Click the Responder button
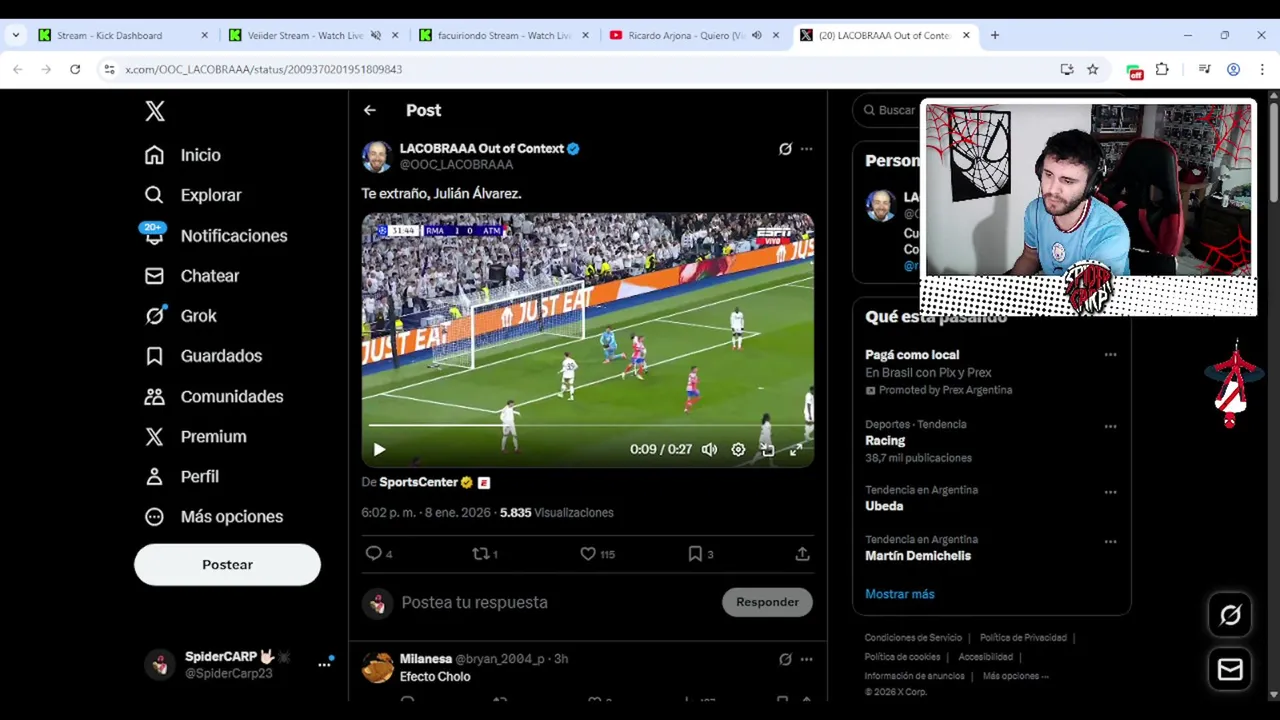1280x720 pixels. point(767,602)
